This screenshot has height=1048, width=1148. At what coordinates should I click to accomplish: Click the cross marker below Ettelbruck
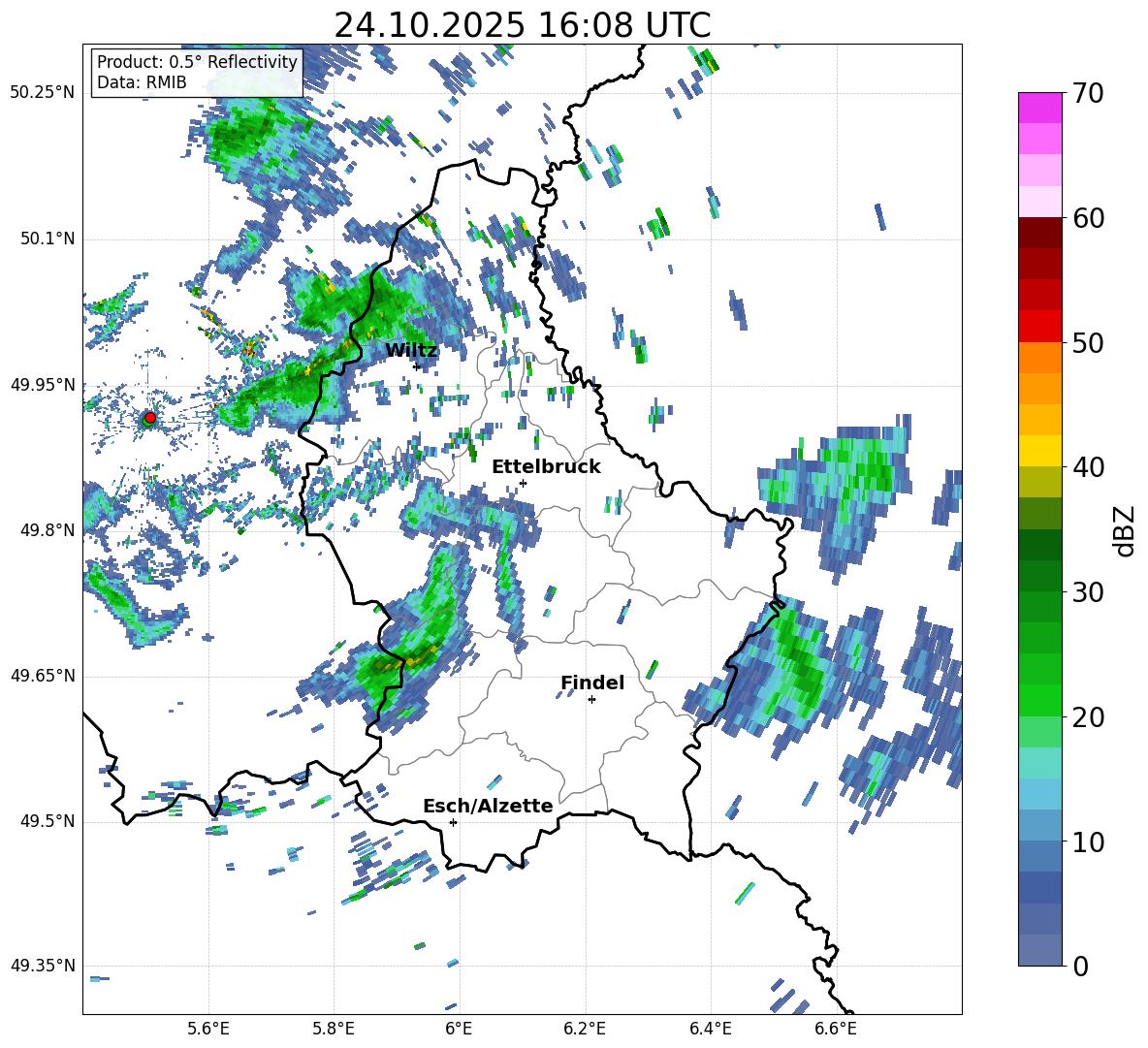(x=523, y=483)
